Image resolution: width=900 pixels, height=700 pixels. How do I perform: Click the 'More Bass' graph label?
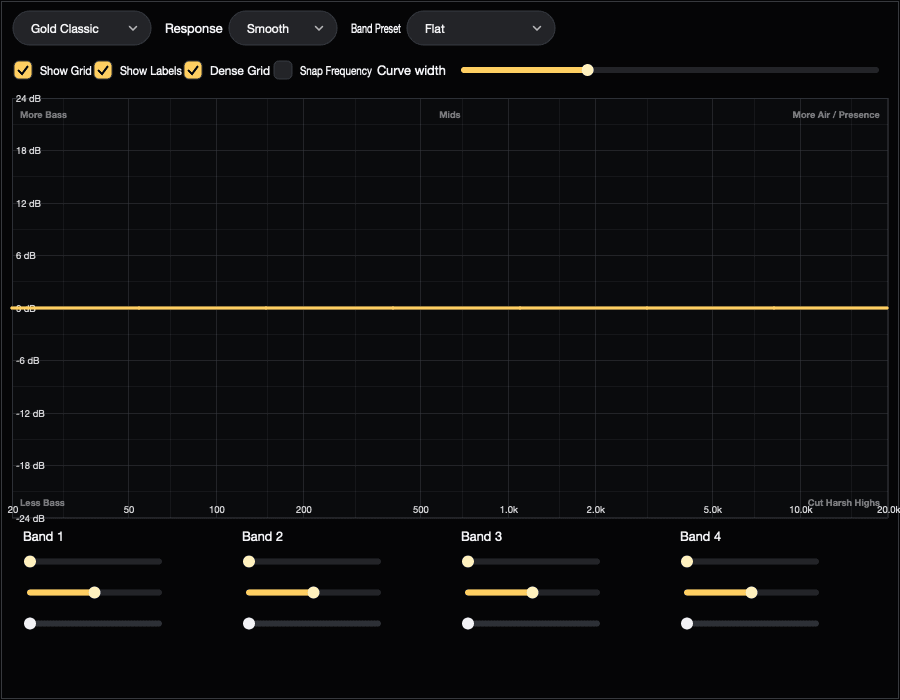click(x=44, y=115)
